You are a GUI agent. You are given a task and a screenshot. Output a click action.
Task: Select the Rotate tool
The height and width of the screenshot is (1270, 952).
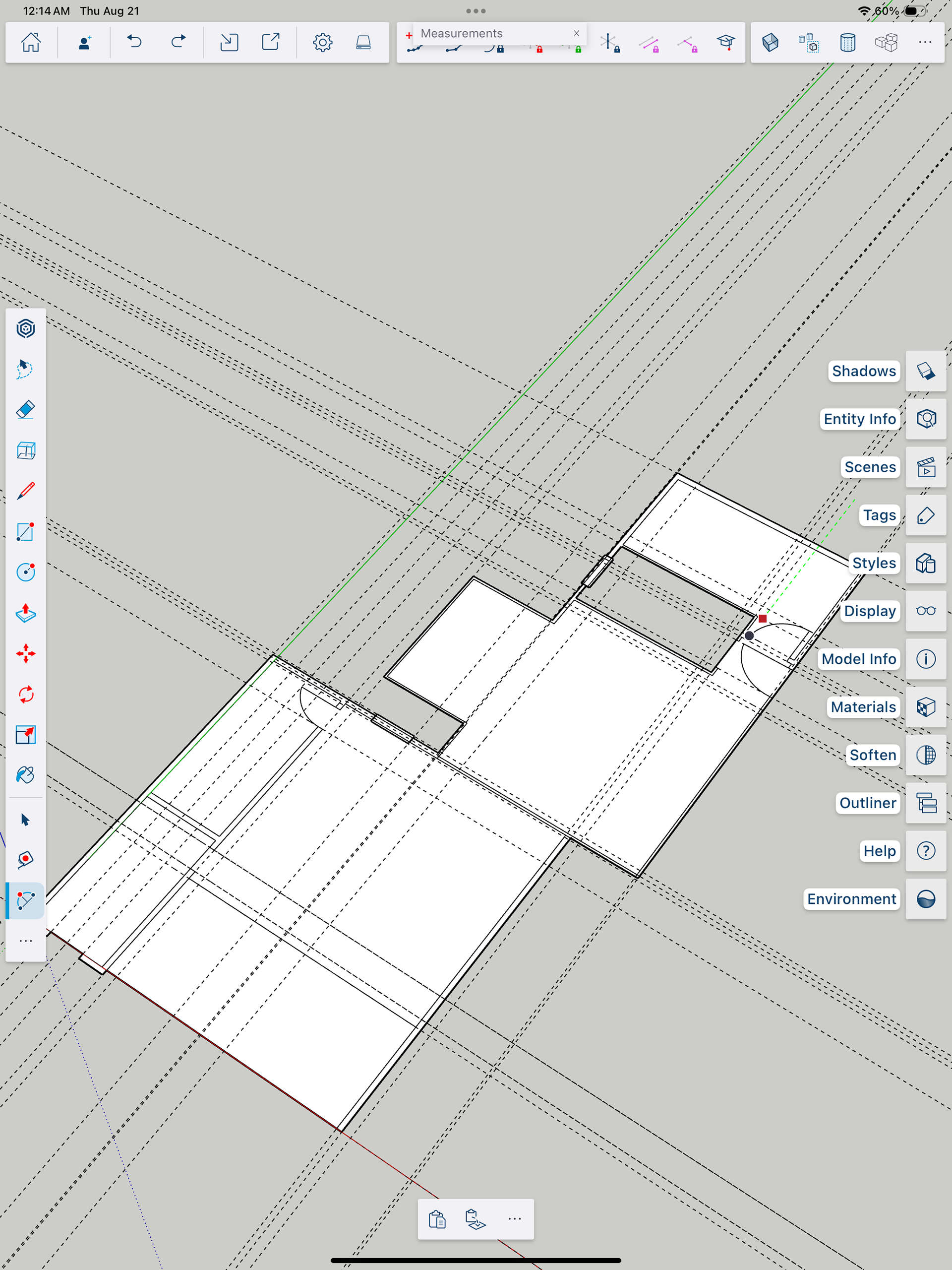26,695
